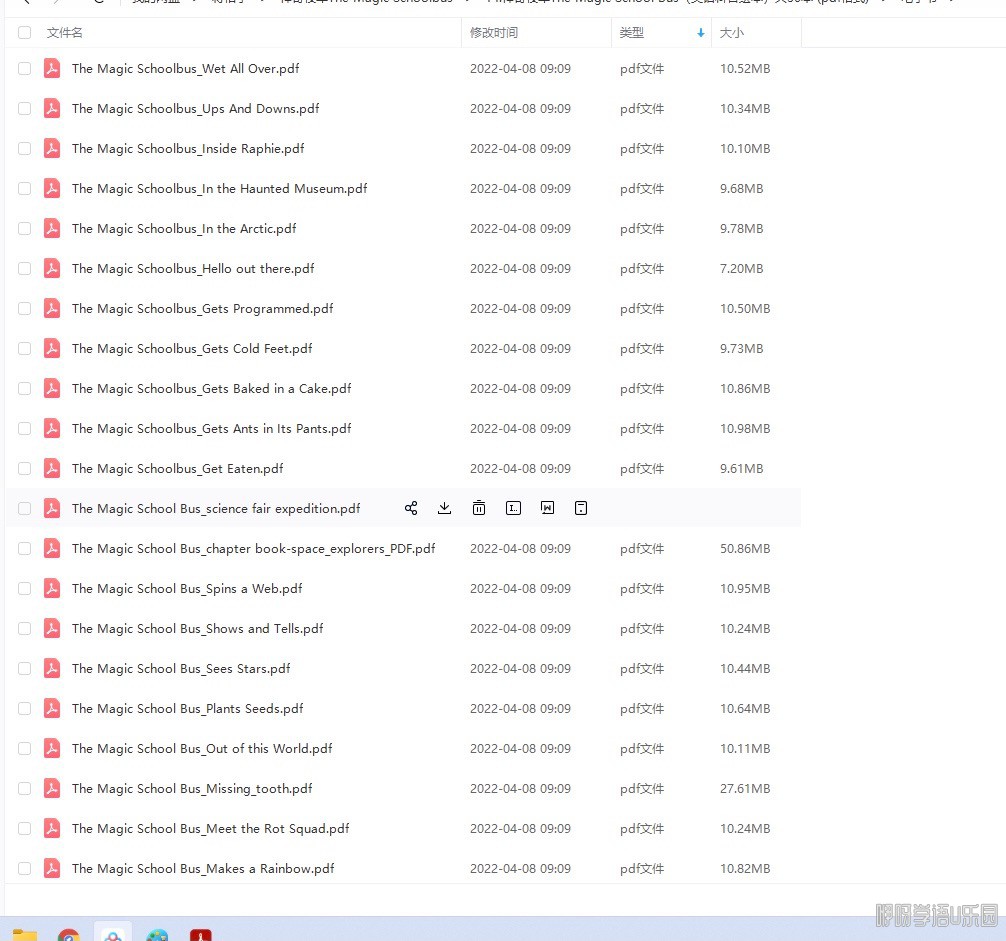Sort by 修改时间 column header
The height and width of the screenshot is (941, 1006).
tap(493, 33)
